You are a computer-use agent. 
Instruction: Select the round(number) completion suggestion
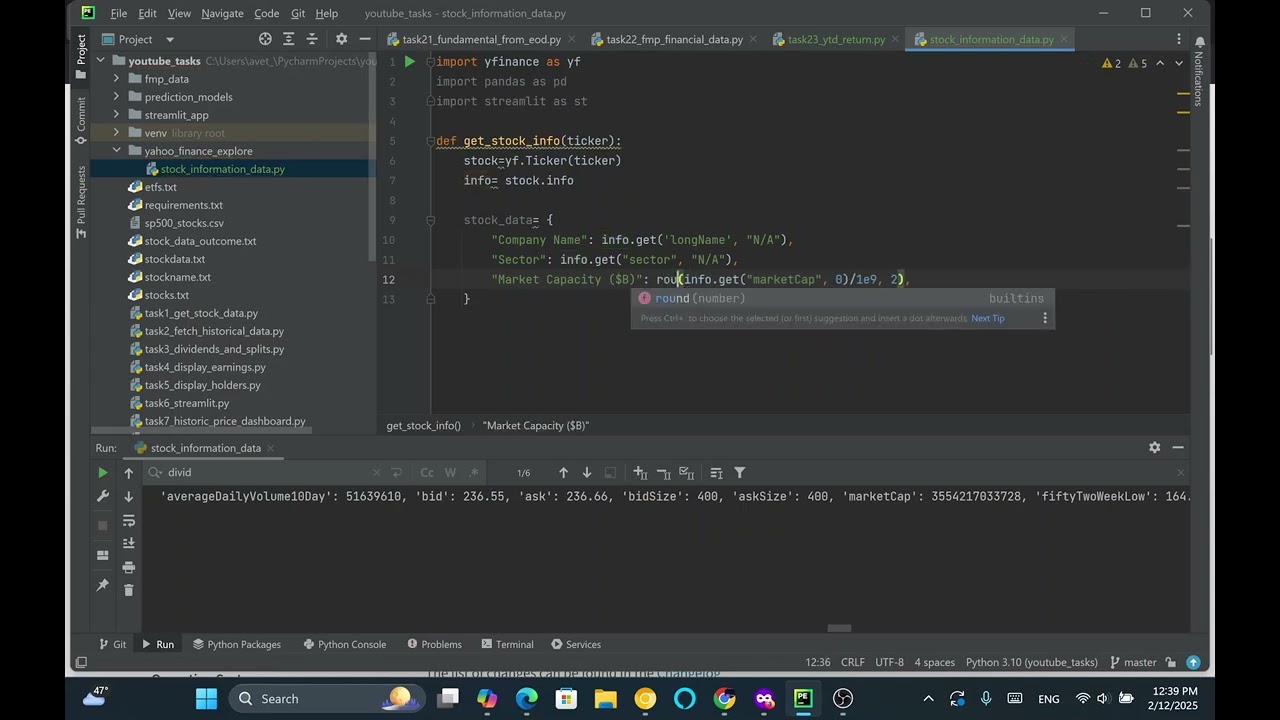click(842, 299)
